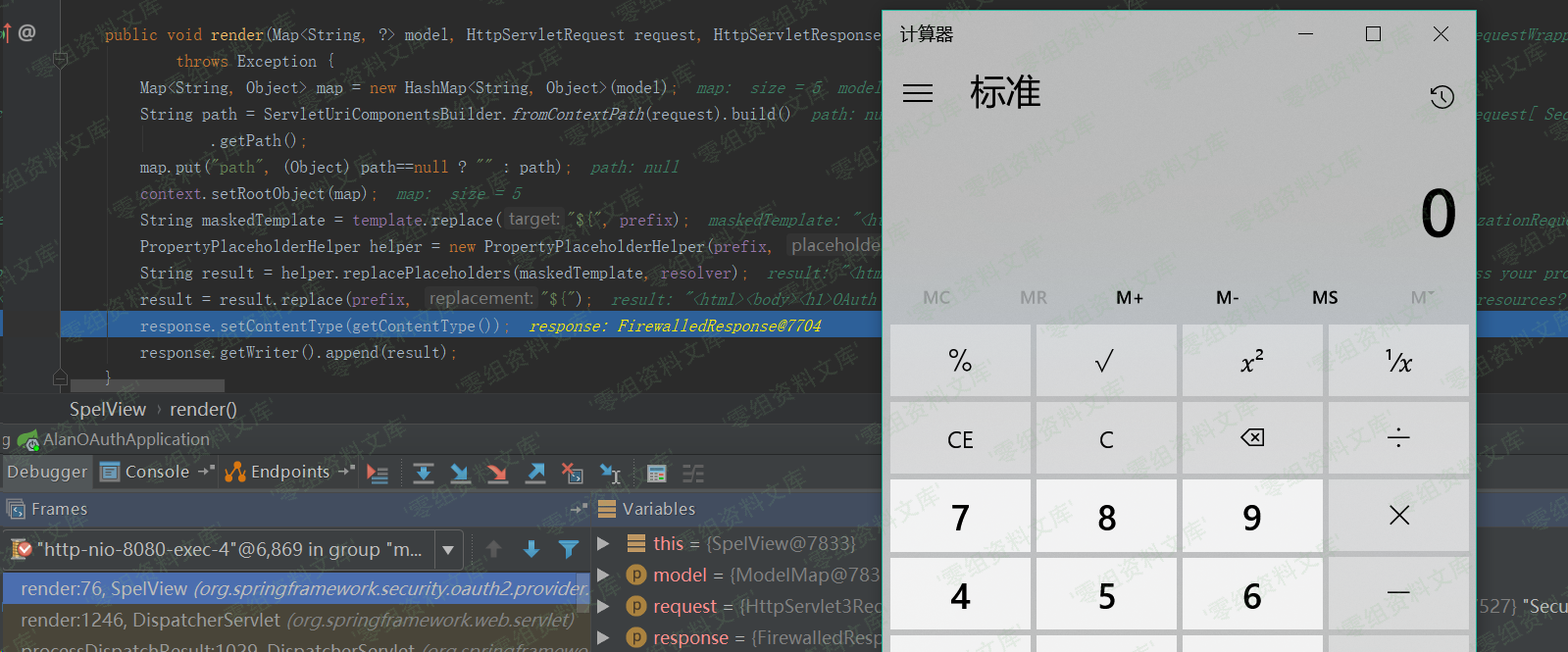Click the Step Over debugger icon
This screenshot has height=652, width=1568.
(x=424, y=474)
